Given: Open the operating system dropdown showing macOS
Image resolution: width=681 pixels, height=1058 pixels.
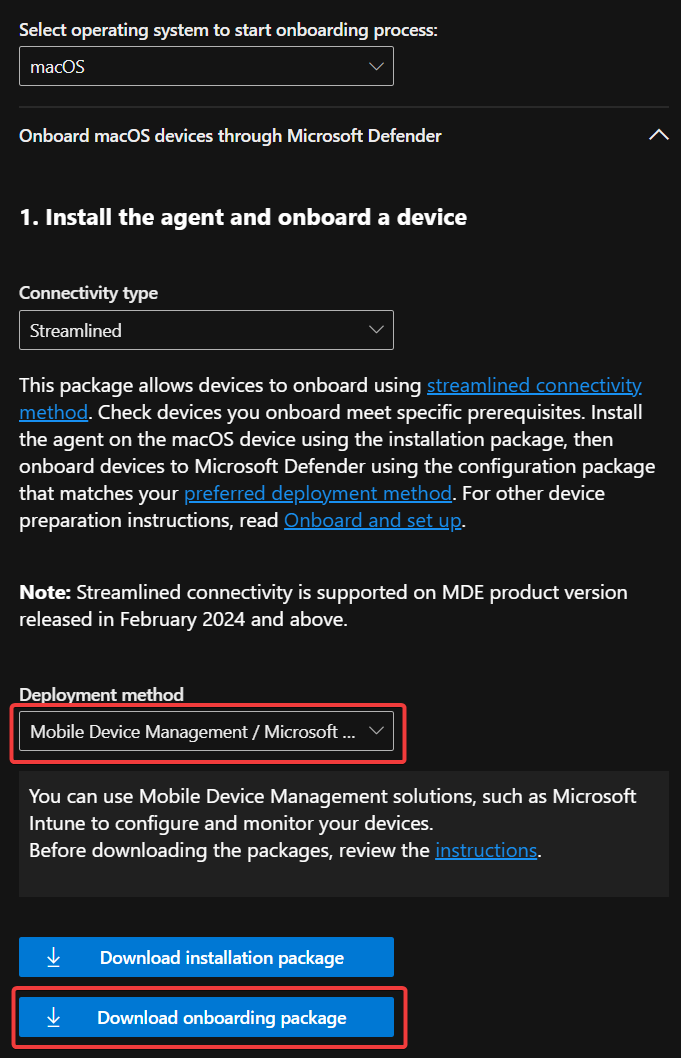Looking at the screenshot, I should pyautogui.click(x=205, y=67).
